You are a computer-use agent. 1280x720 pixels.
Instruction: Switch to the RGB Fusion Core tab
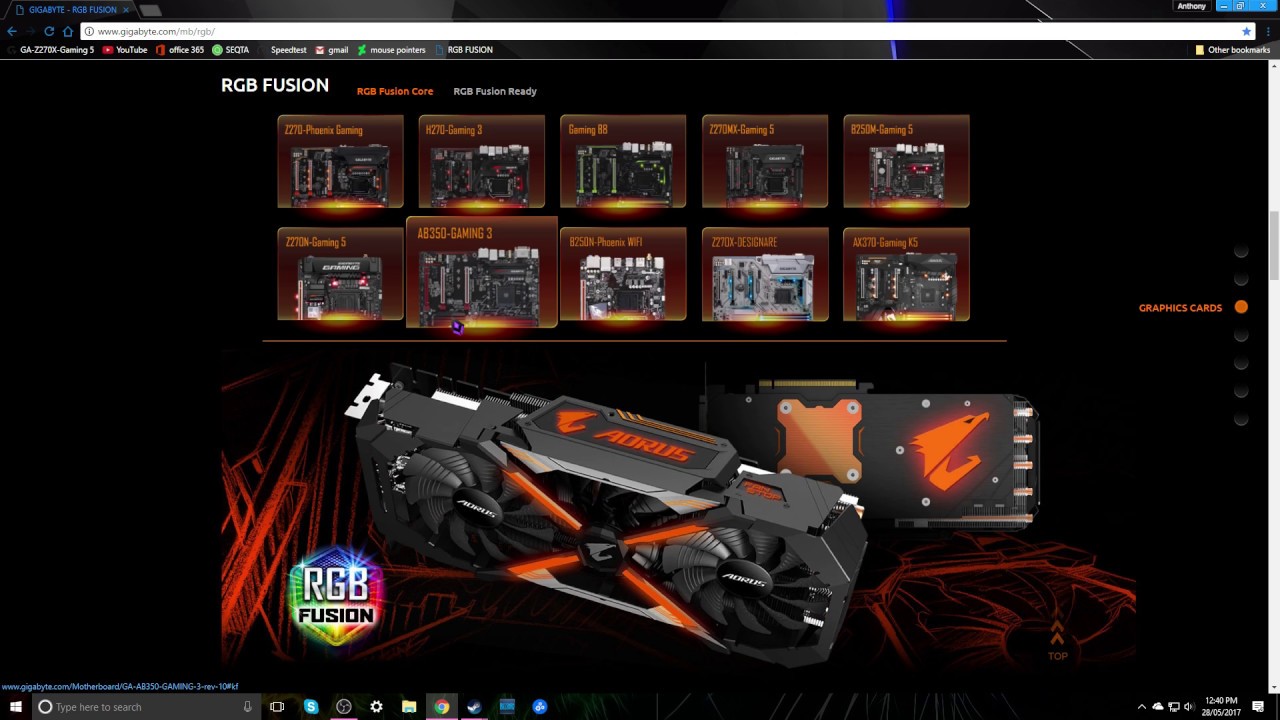[395, 91]
